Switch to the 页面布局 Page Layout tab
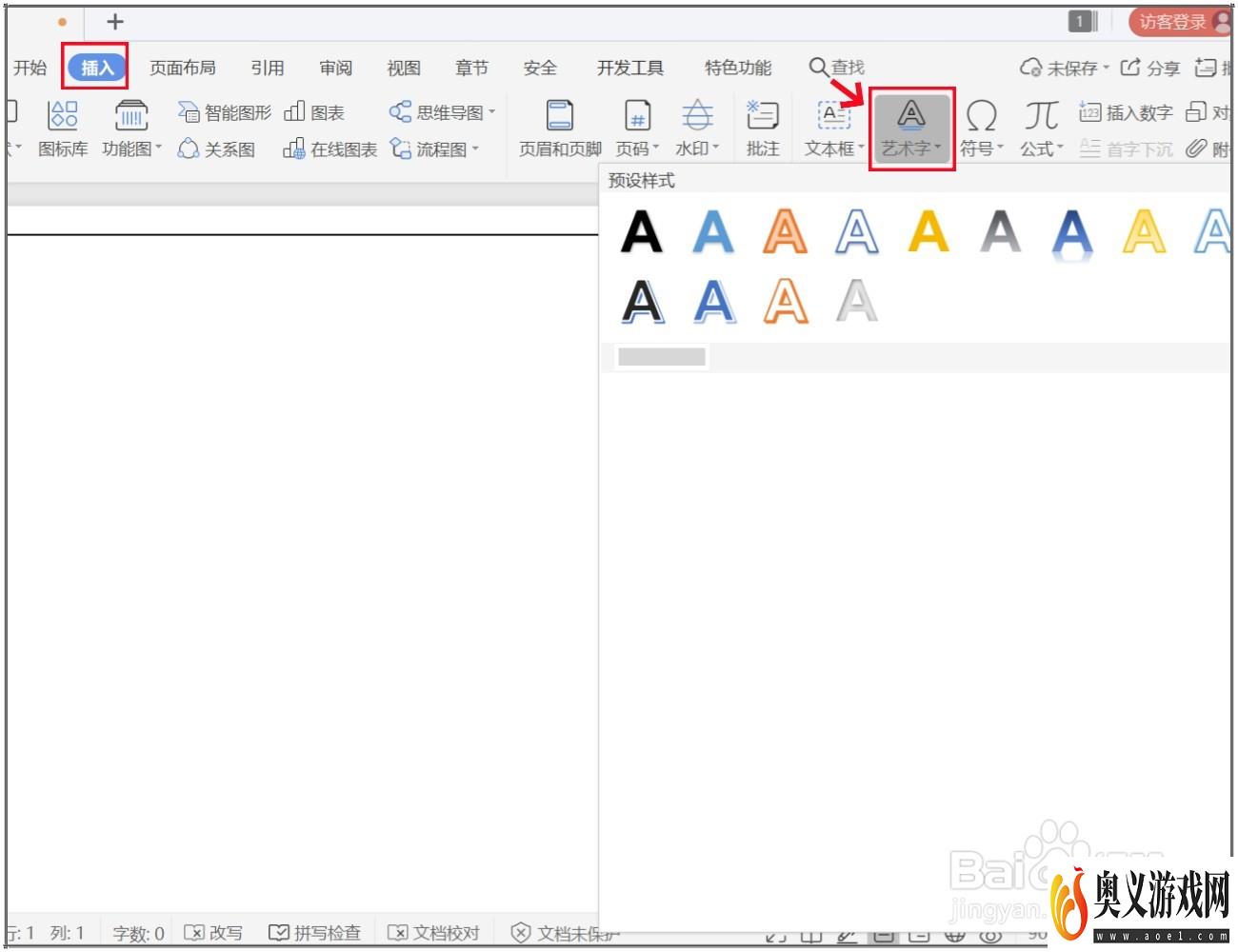Screen dimensions: 1238x952 pyautogui.click(x=183, y=68)
